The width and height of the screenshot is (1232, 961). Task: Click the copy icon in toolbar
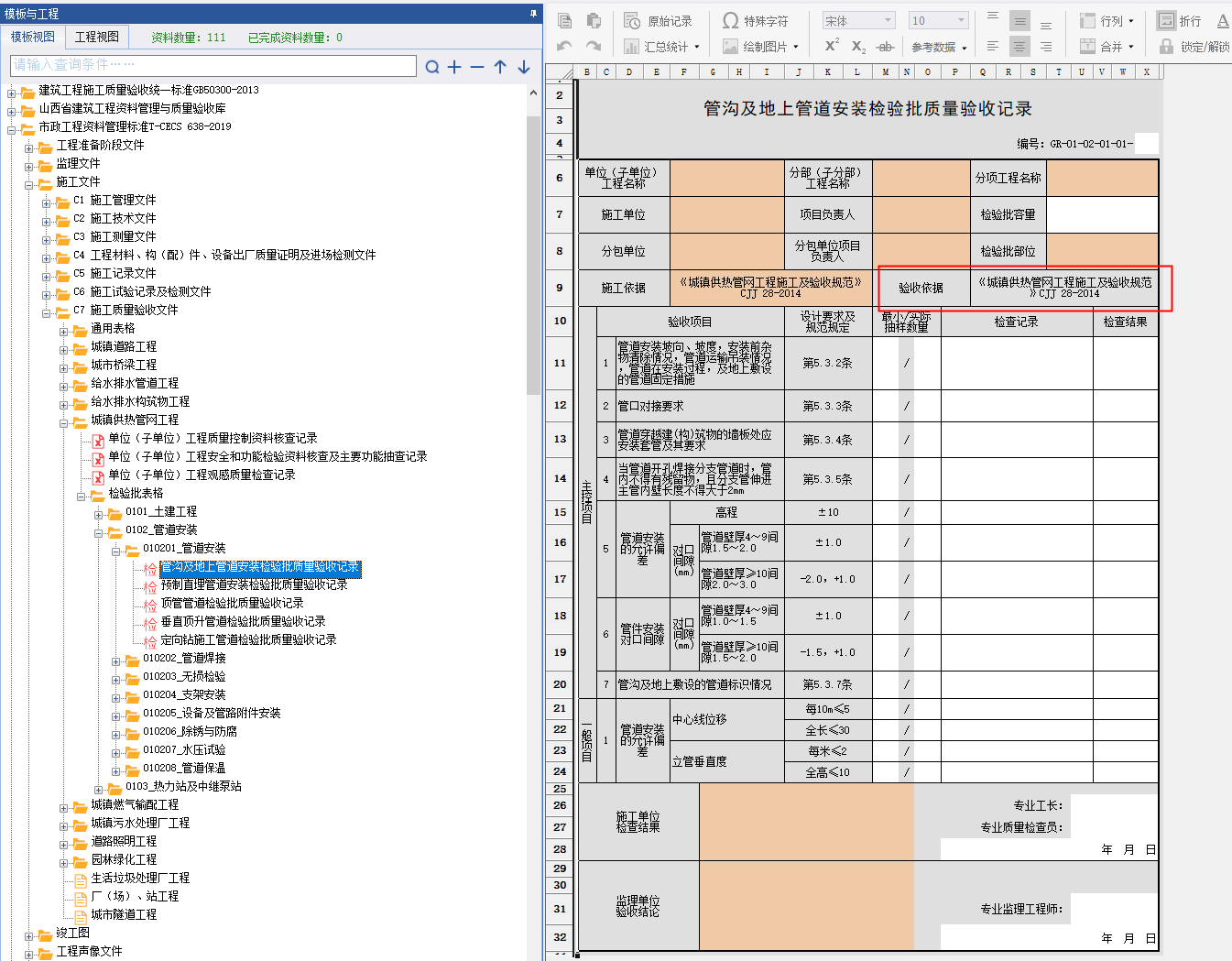[x=564, y=20]
